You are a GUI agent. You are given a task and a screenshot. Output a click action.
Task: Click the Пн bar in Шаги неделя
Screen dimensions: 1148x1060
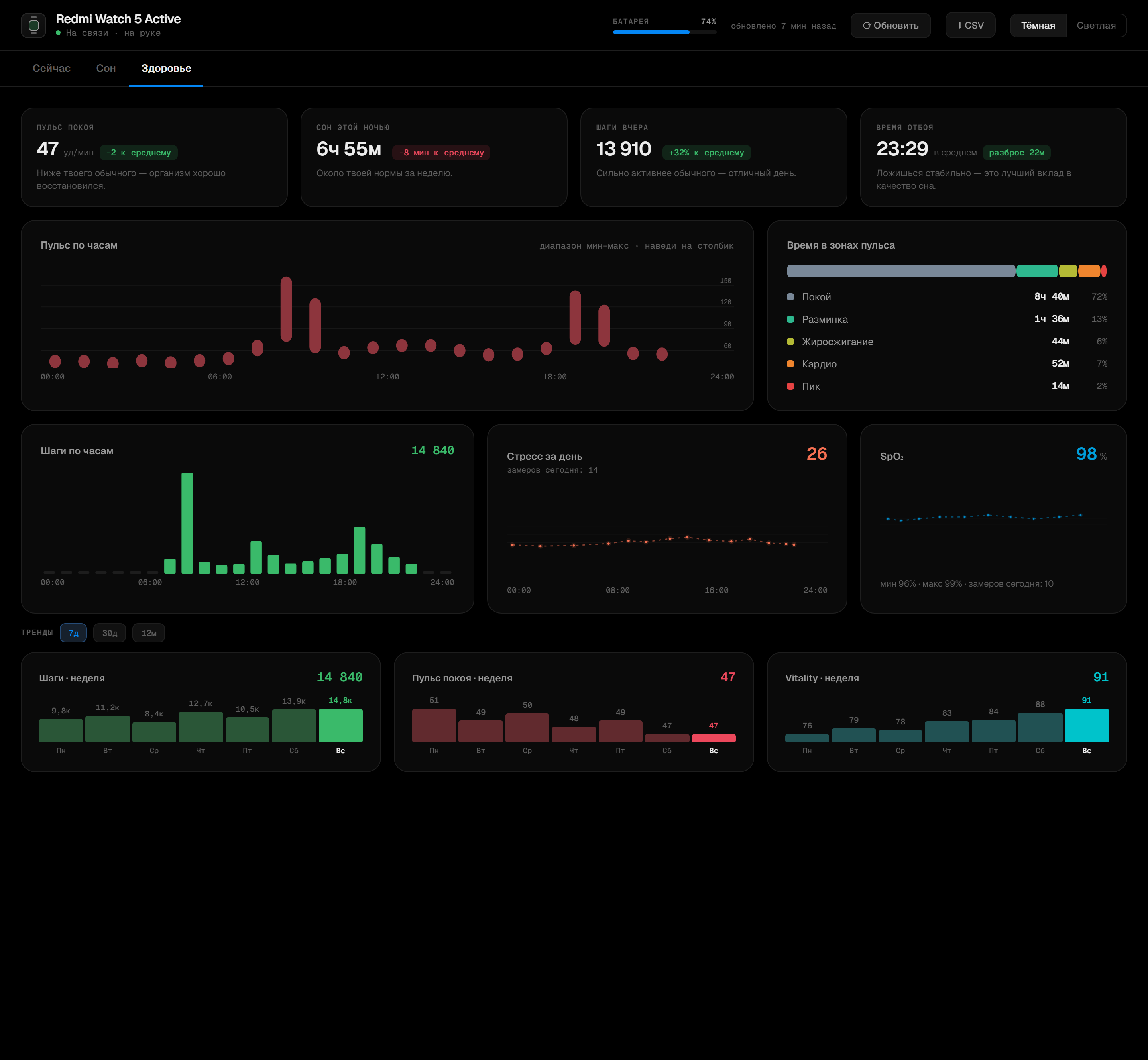61,730
